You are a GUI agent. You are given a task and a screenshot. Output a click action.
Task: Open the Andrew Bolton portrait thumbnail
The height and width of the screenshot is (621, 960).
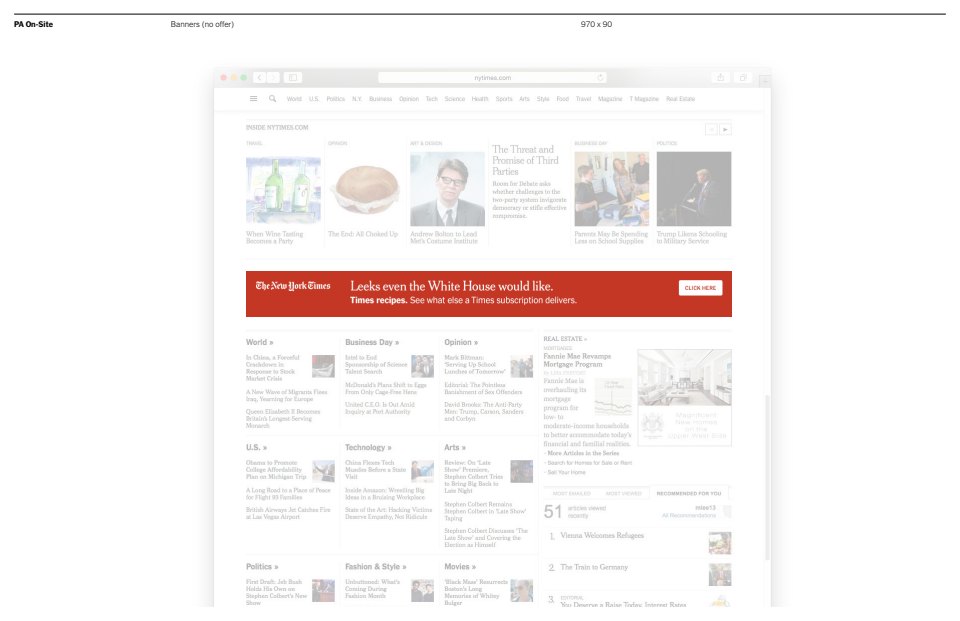(x=447, y=189)
